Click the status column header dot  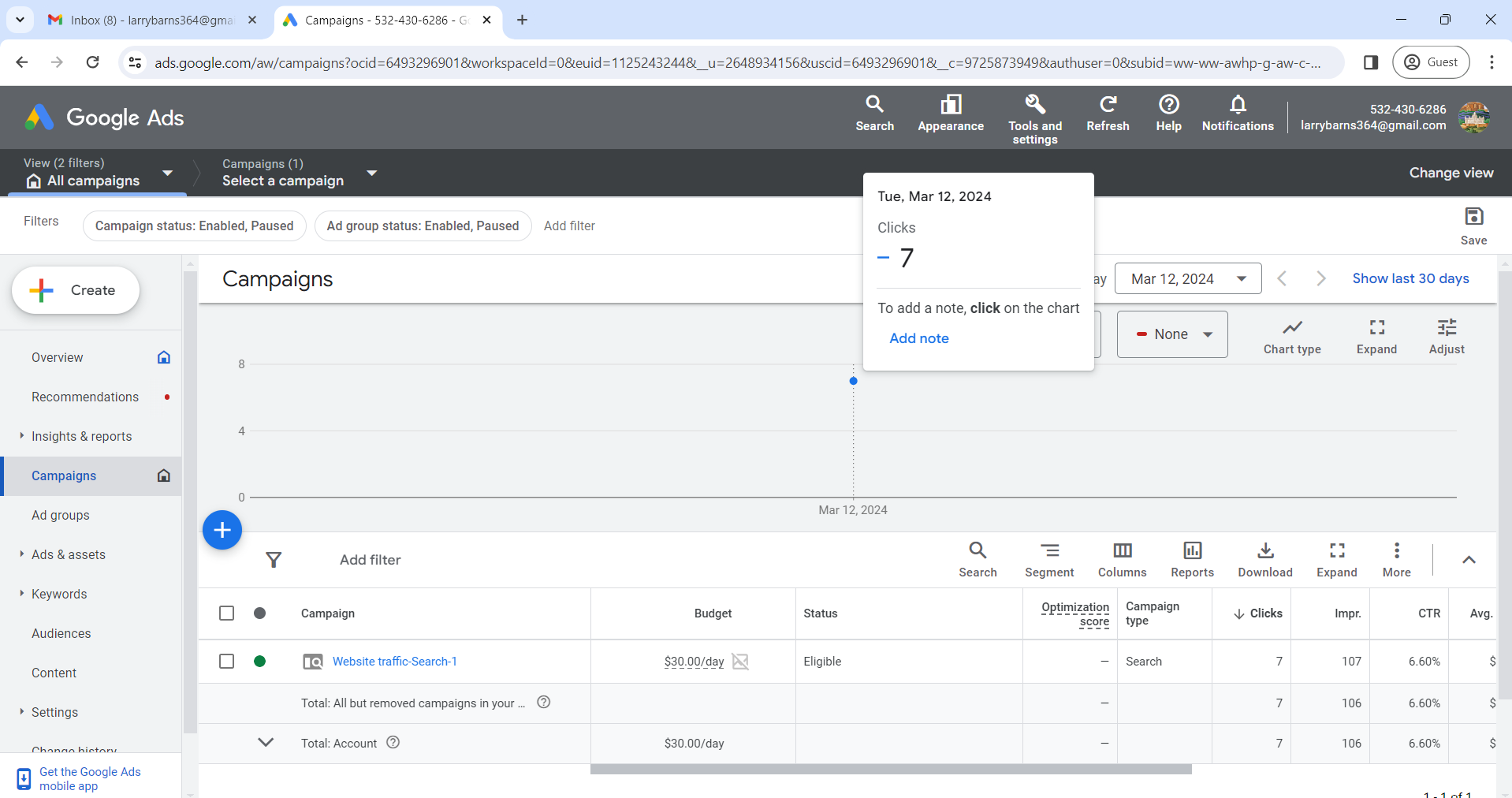[260, 613]
